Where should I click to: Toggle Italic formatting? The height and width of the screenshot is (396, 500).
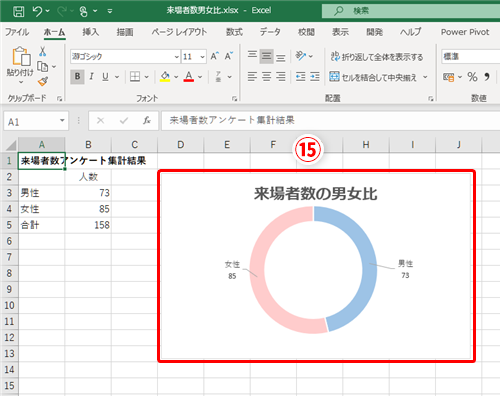(x=91, y=77)
